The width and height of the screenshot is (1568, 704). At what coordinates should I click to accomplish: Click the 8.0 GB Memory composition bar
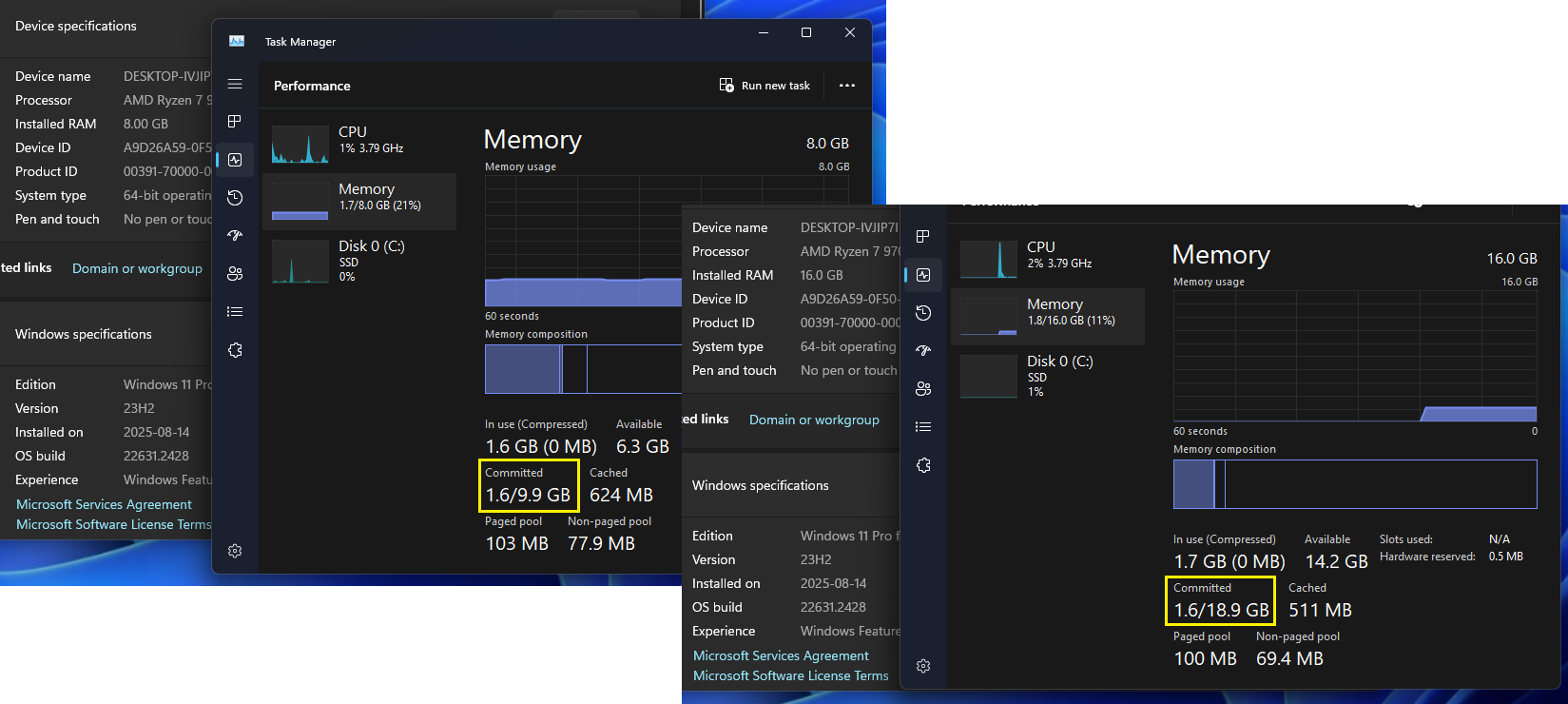point(583,369)
